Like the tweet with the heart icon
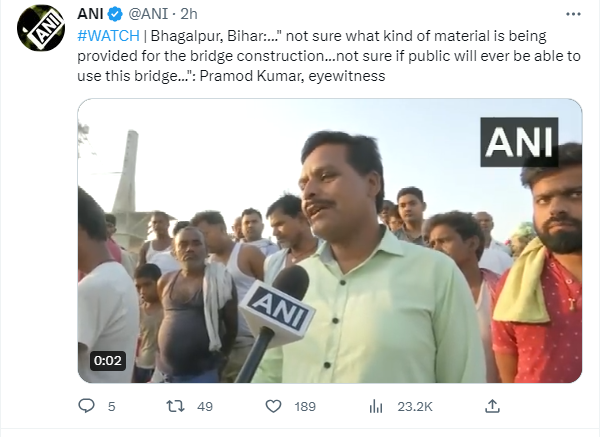 coord(273,406)
